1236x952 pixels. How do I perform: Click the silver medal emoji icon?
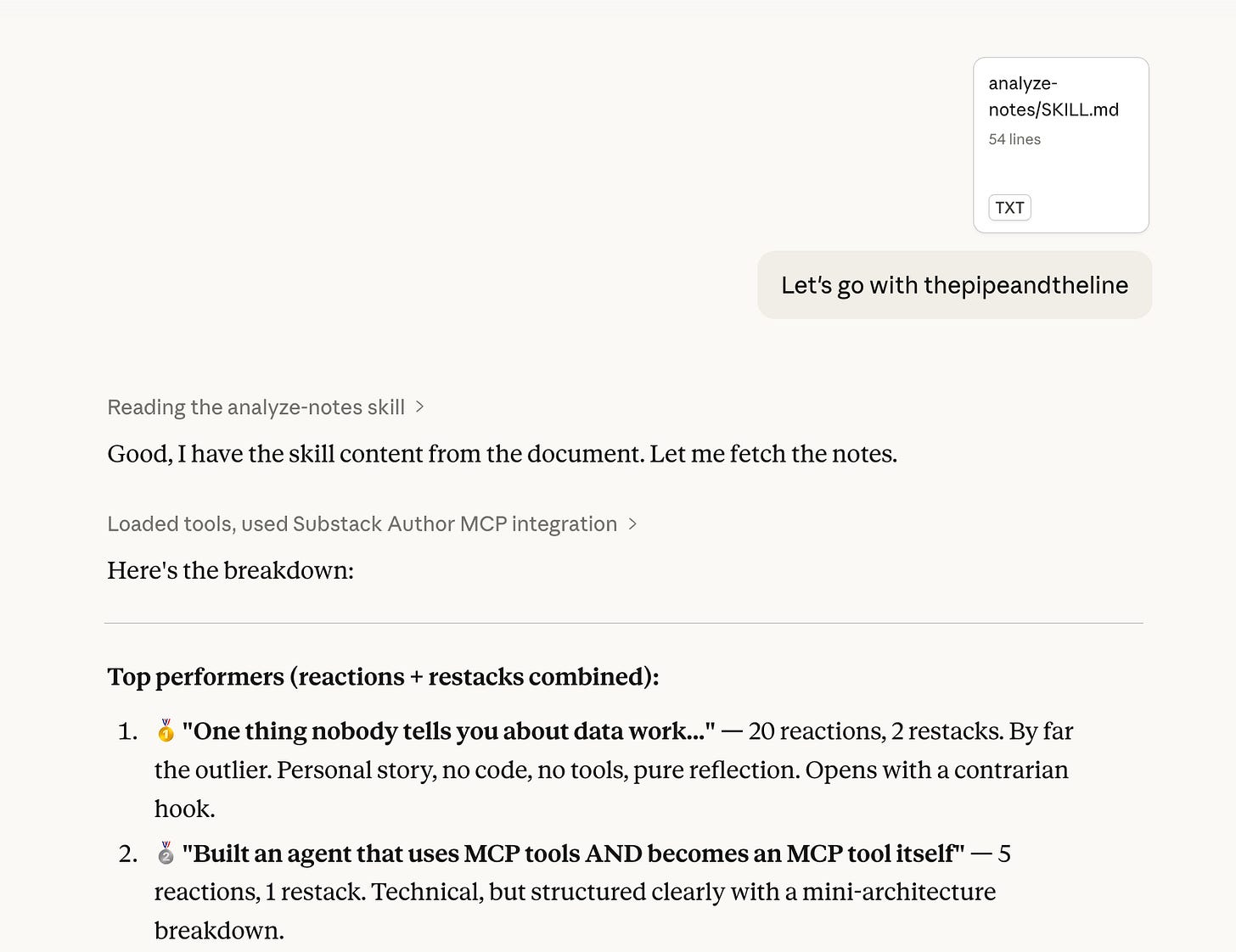[166, 853]
